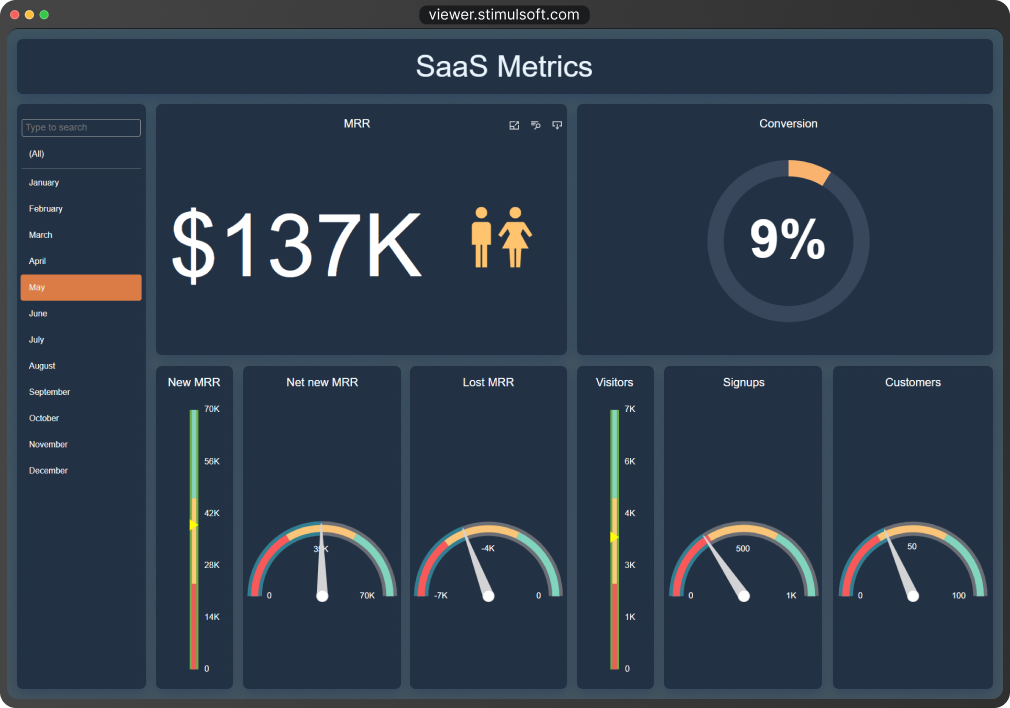Open the MRR view data icon
1010x708 pixels.
(x=536, y=125)
